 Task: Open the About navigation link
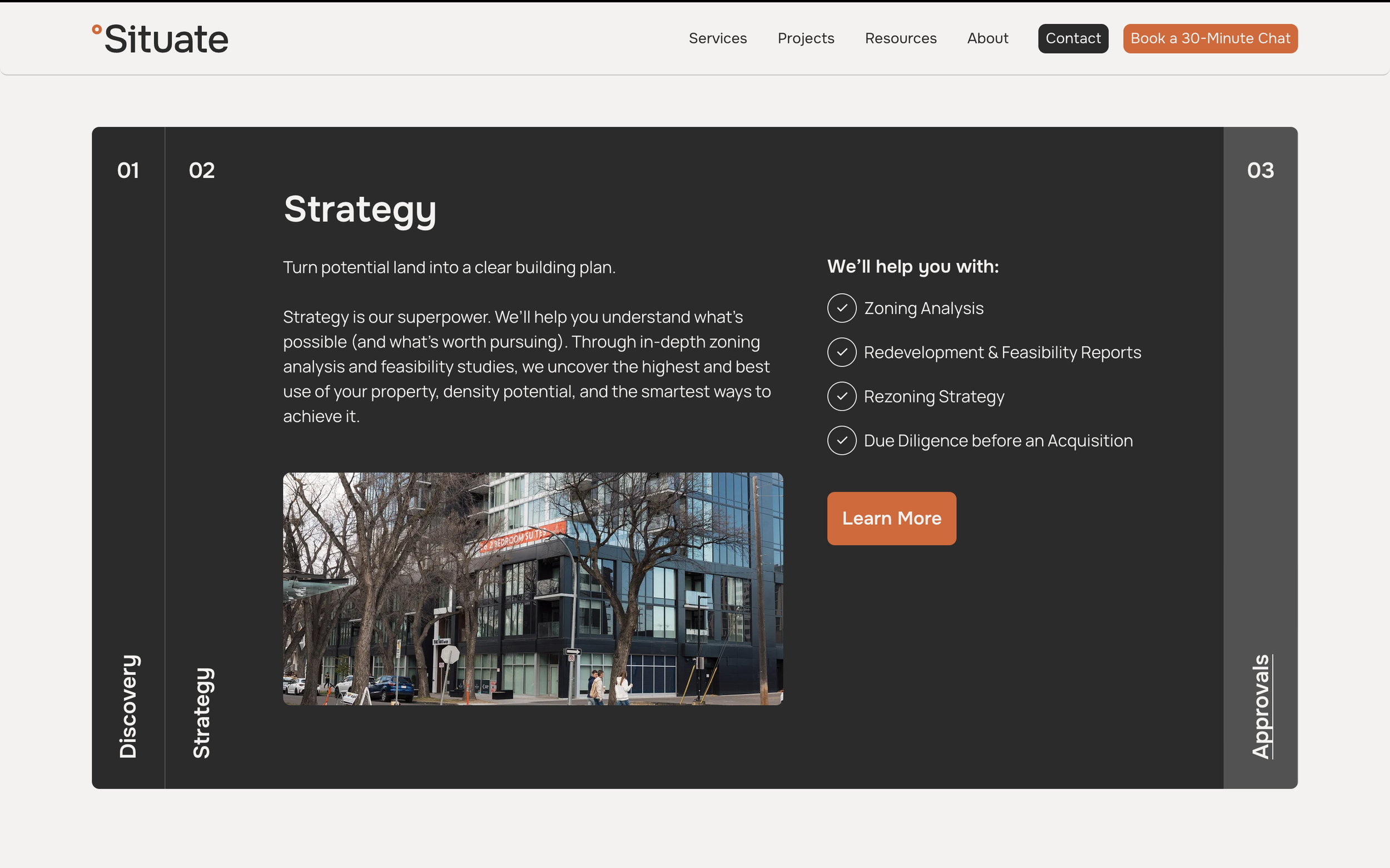point(987,38)
